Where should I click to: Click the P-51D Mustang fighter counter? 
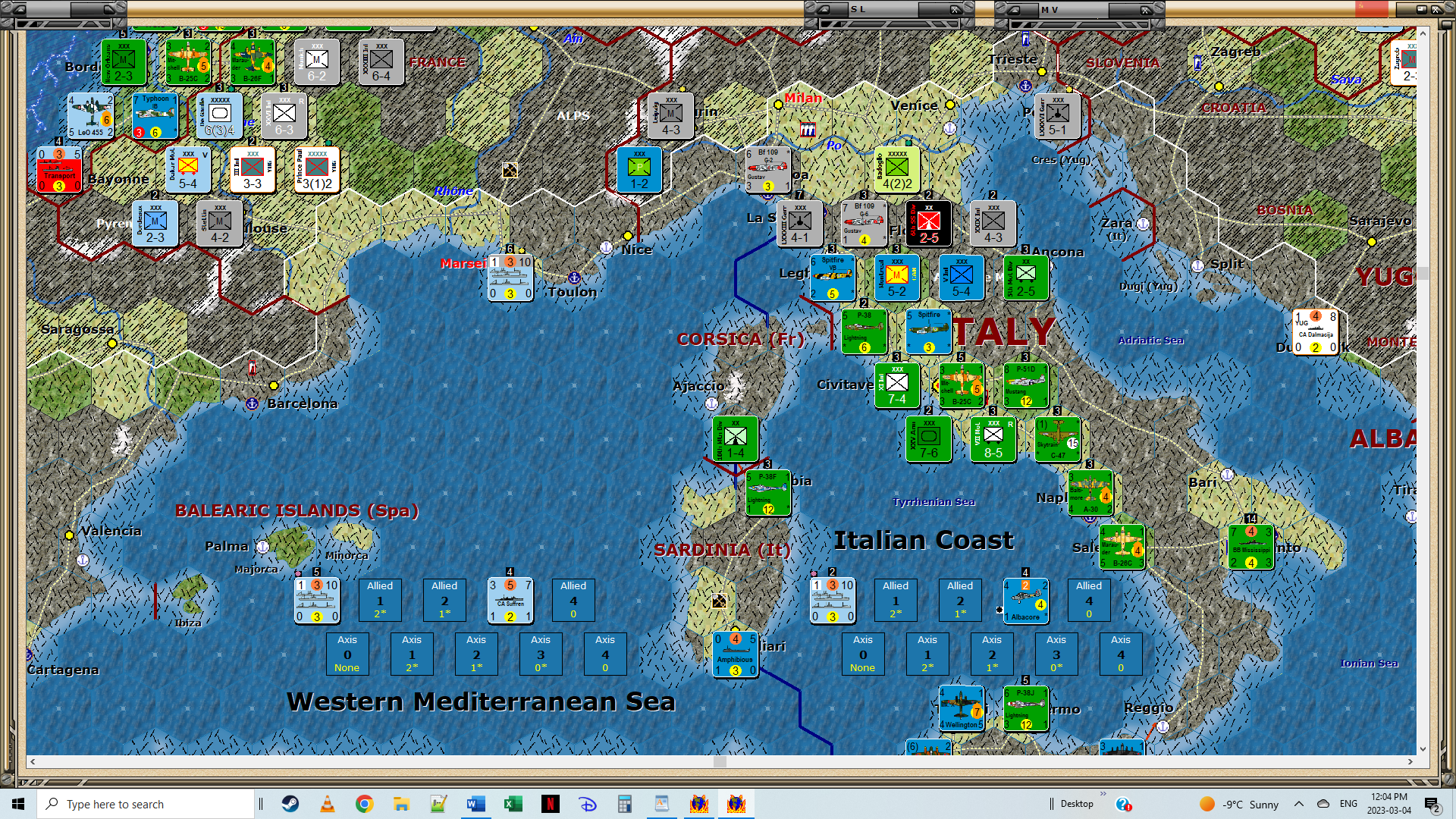click(1025, 385)
